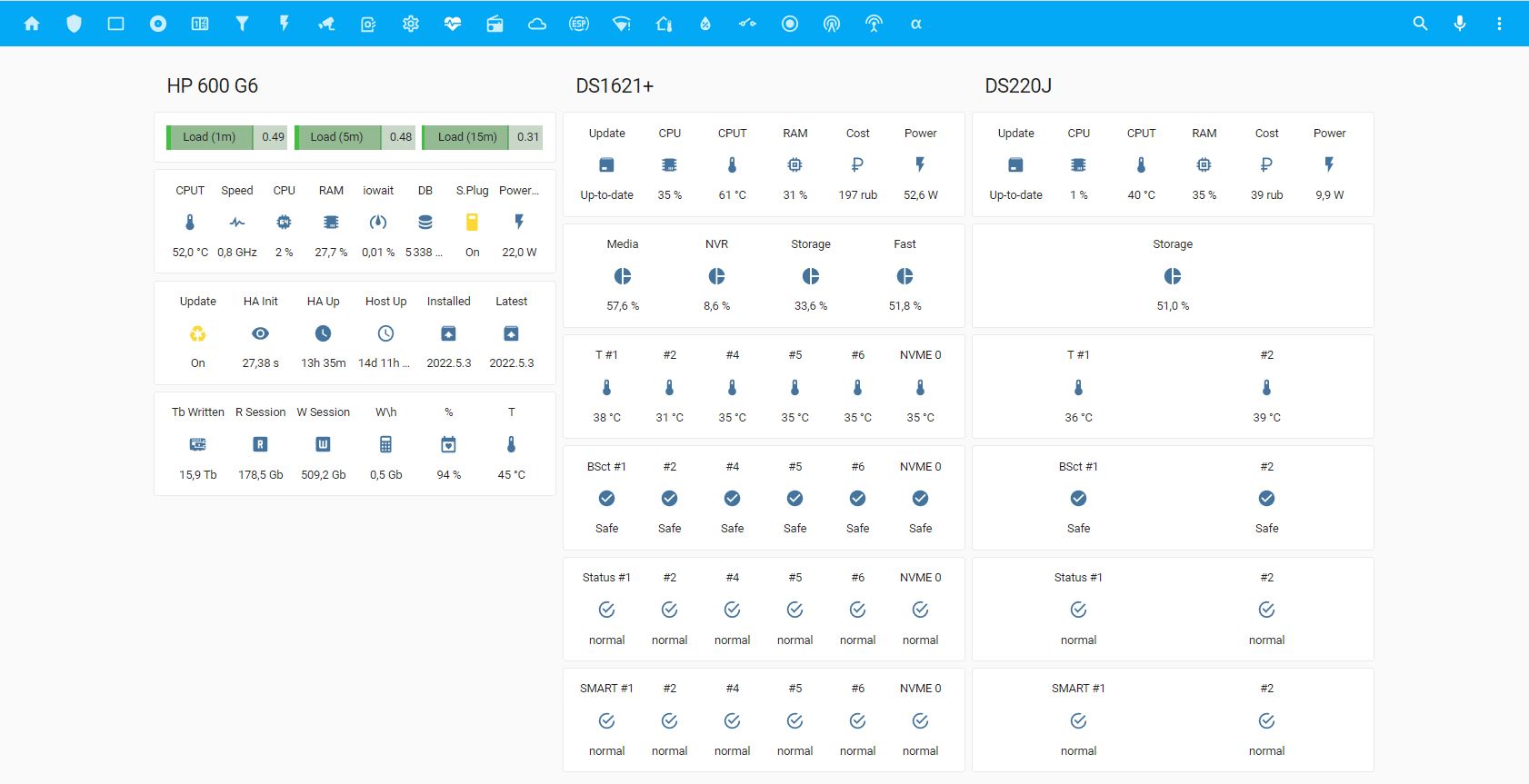Viewport: 1529px width, 784px height.
Task: Click the DS1621+ T #1 thermometer icon
Action: tap(606, 387)
